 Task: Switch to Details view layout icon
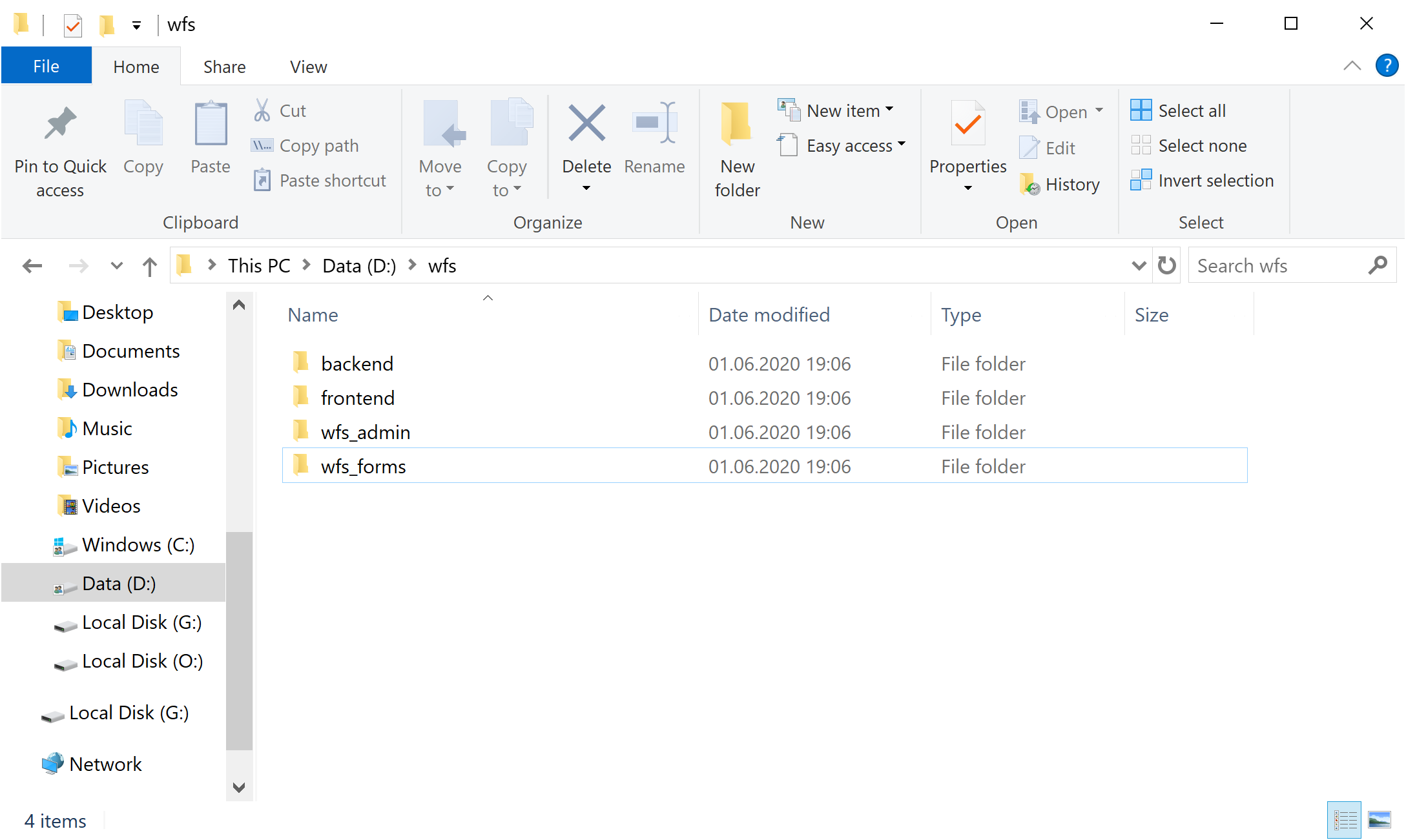pyautogui.click(x=1344, y=820)
